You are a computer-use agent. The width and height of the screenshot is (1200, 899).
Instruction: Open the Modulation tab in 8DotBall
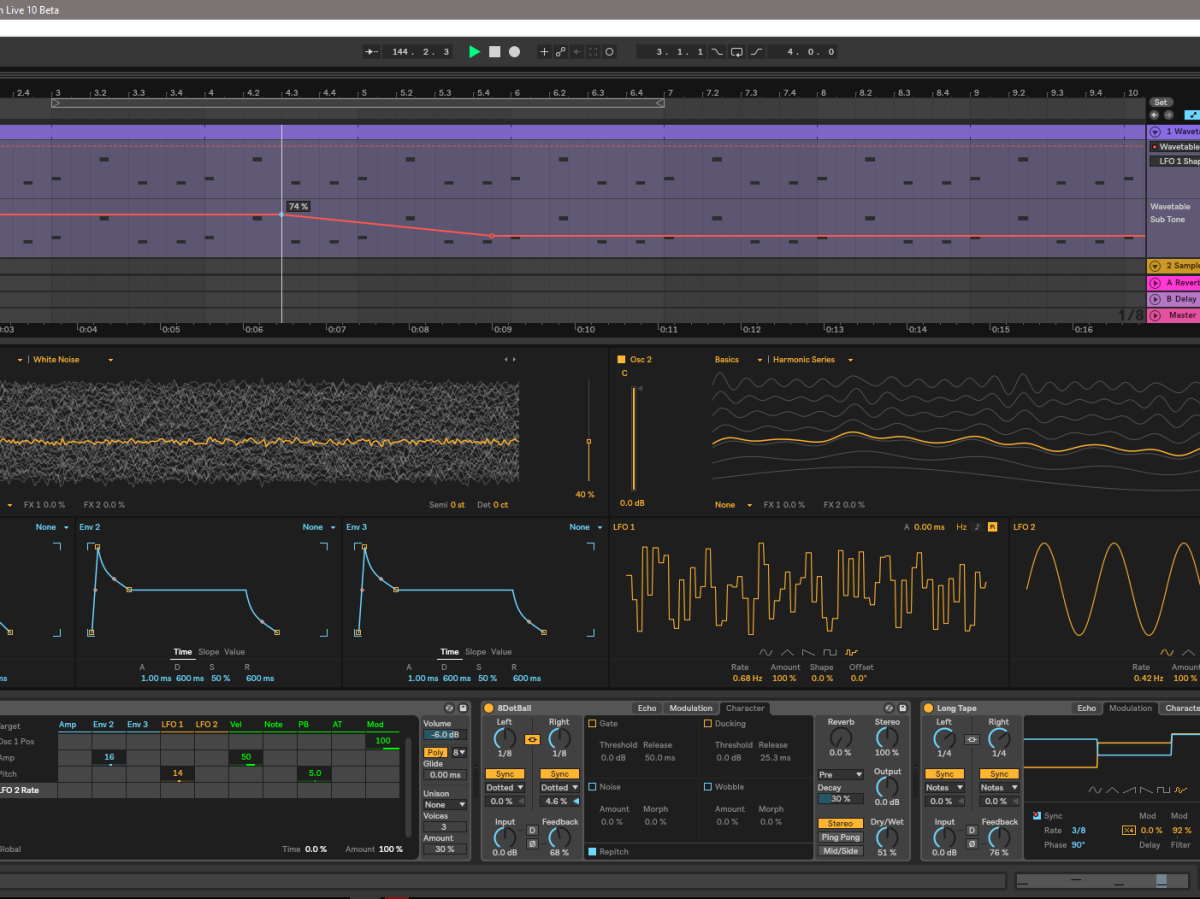(x=690, y=708)
